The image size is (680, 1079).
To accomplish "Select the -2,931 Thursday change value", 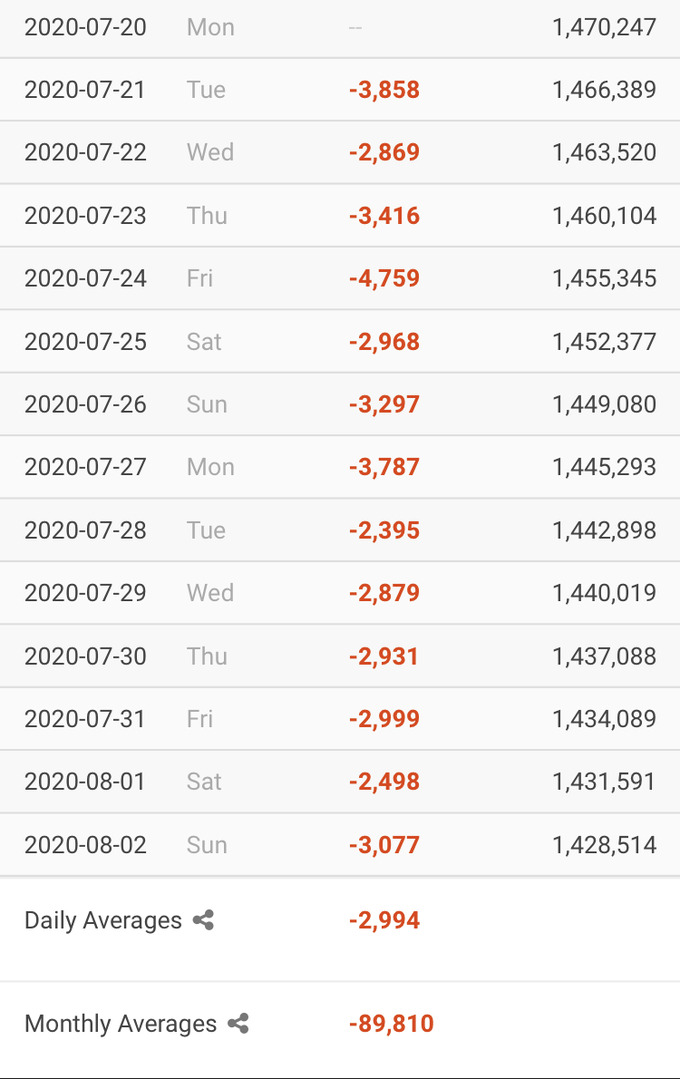I will 384,656.
